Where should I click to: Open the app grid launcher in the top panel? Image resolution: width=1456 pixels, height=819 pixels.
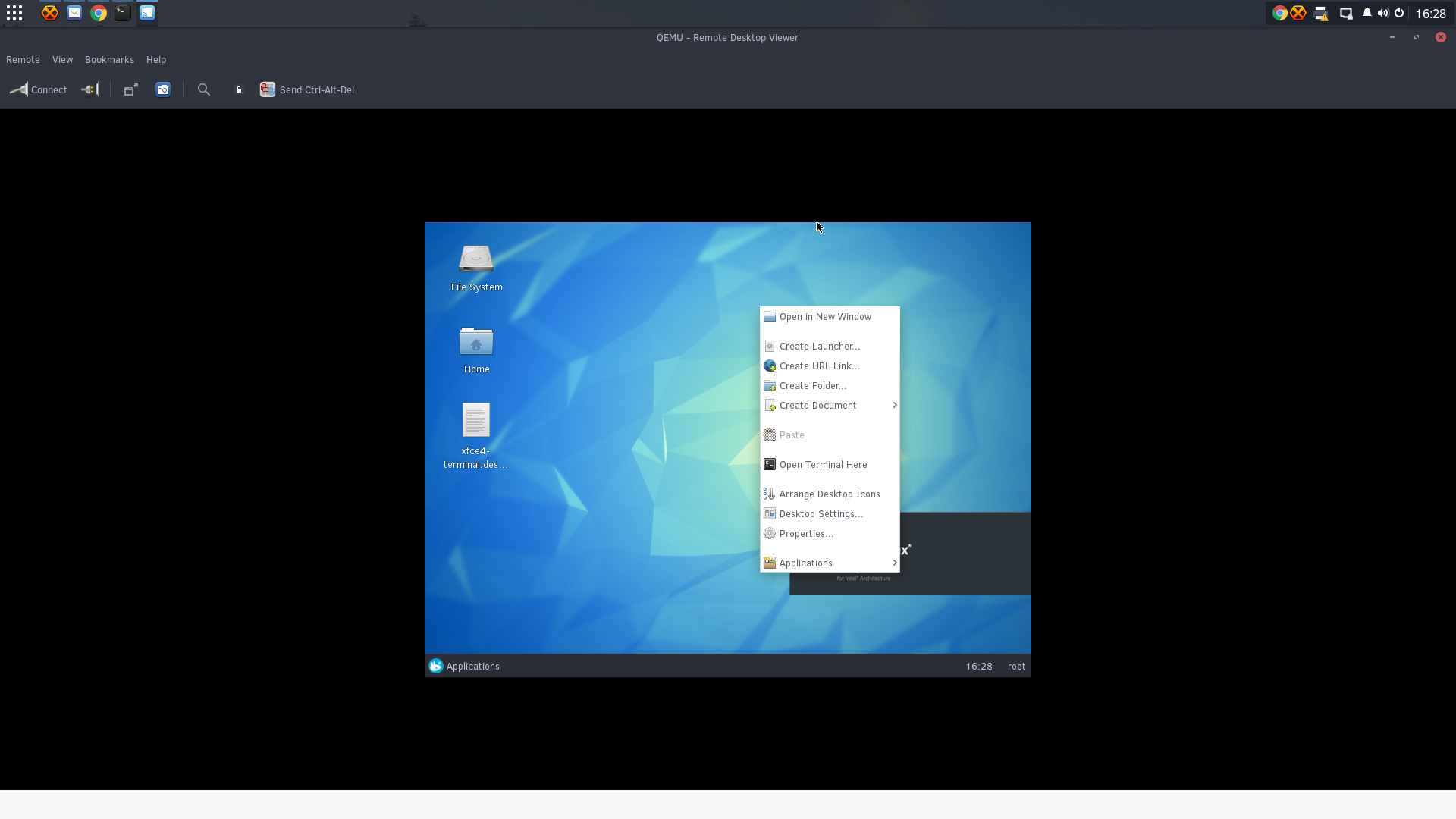pyautogui.click(x=14, y=13)
